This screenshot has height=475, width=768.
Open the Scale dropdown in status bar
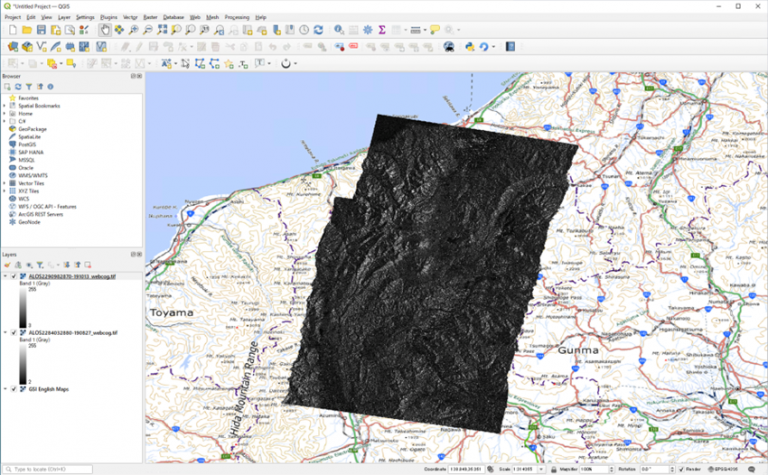coord(541,469)
